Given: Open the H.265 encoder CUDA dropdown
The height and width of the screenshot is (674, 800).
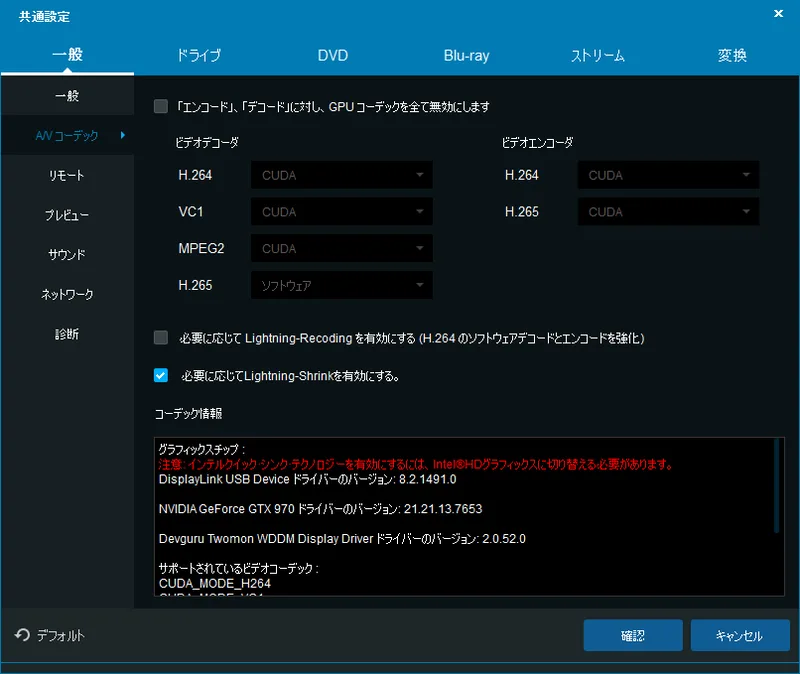Looking at the screenshot, I should coord(668,211).
